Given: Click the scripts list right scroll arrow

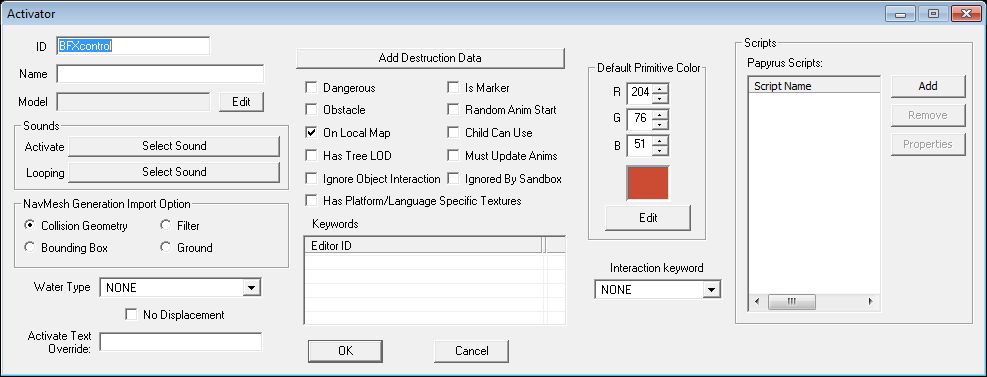Looking at the screenshot, I should pyautogui.click(x=871, y=301).
